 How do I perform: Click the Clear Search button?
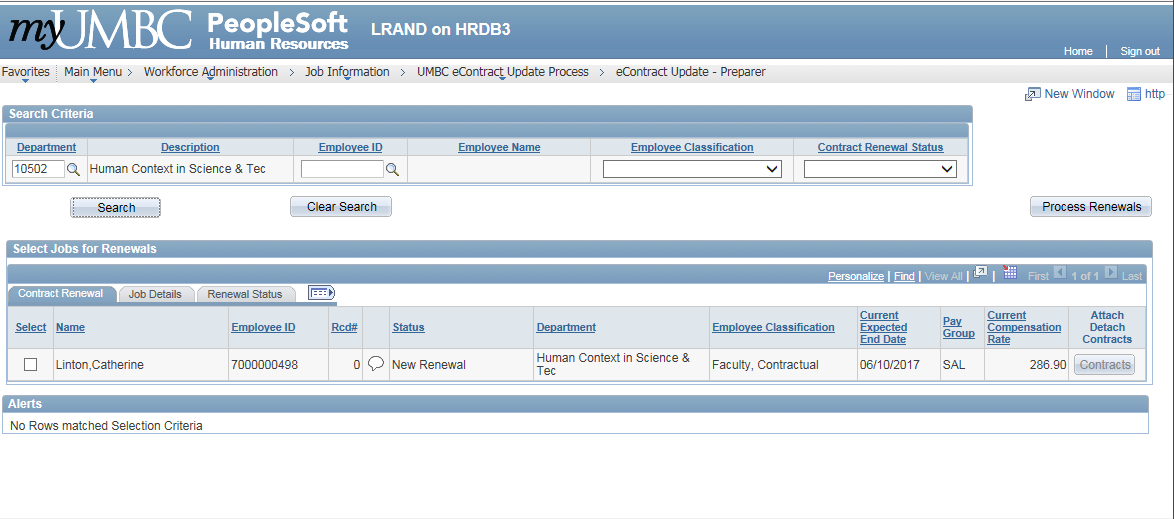pos(341,207)
